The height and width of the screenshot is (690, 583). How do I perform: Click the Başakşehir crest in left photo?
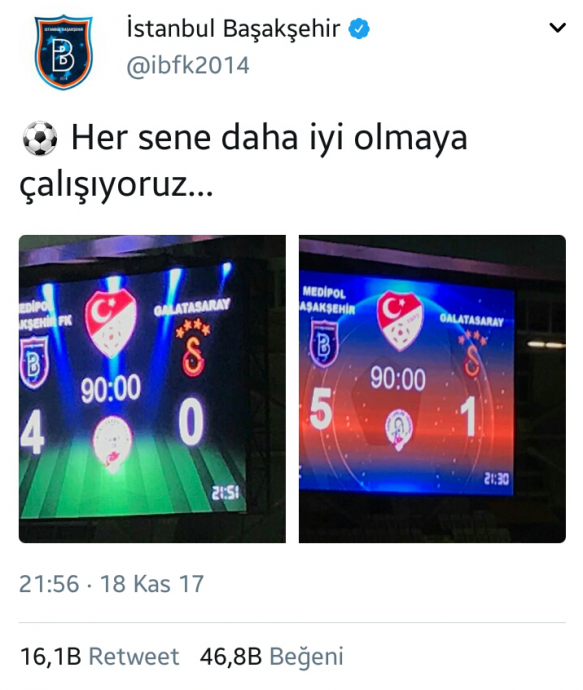click(33, 363)
